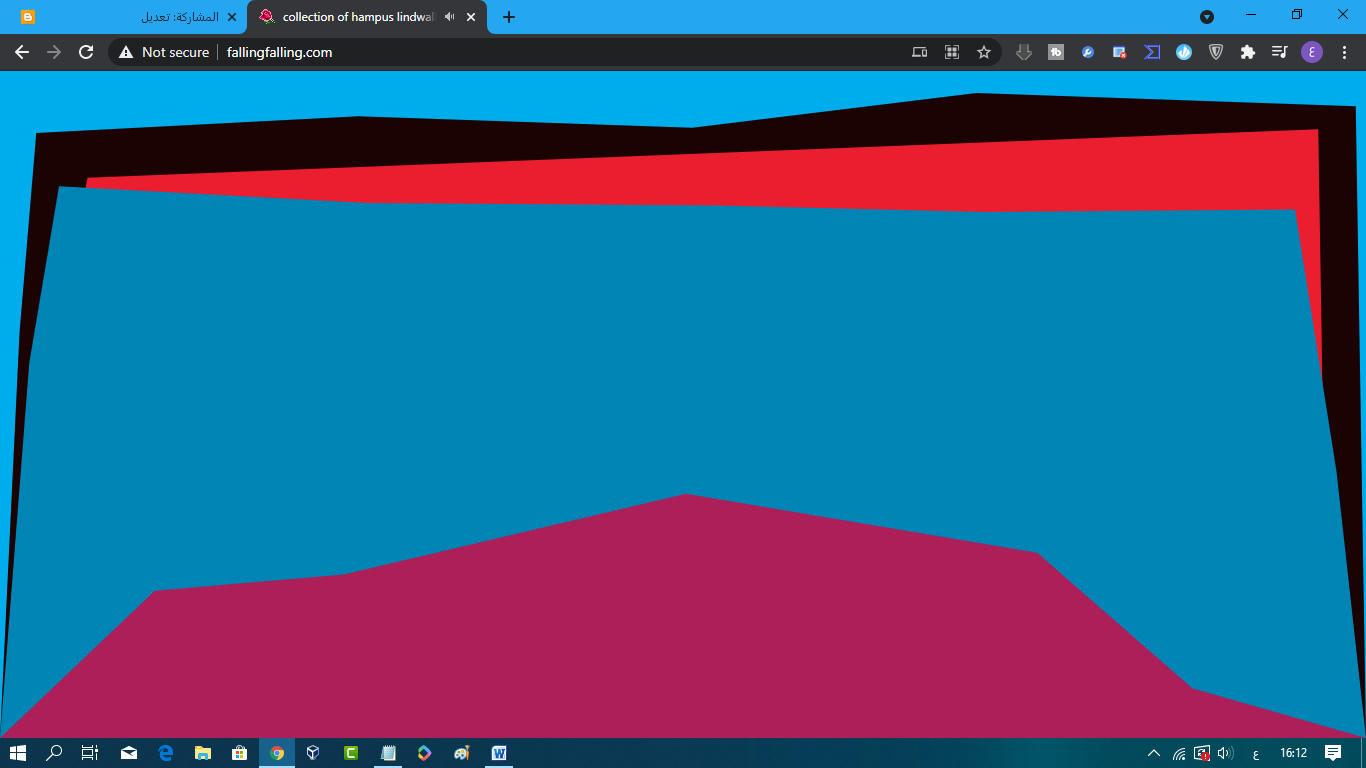Open the Extensions puzzle-piece menu
The image size is (1366, 768).
coord(1247,52)
